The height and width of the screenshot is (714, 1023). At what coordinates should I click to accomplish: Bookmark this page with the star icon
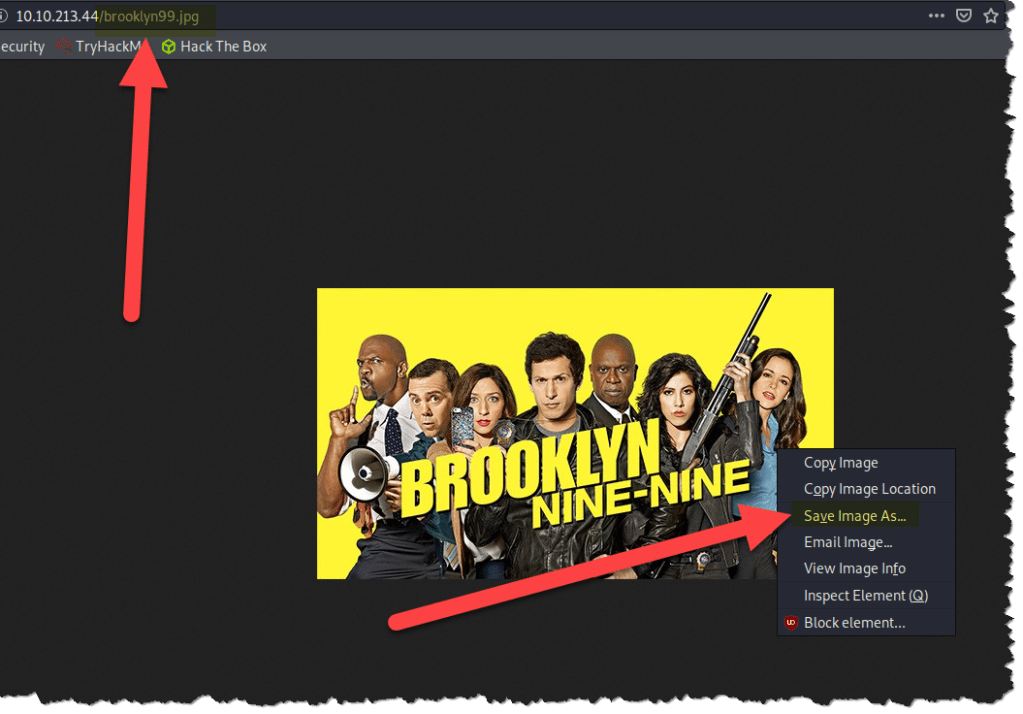coord(991,16)
